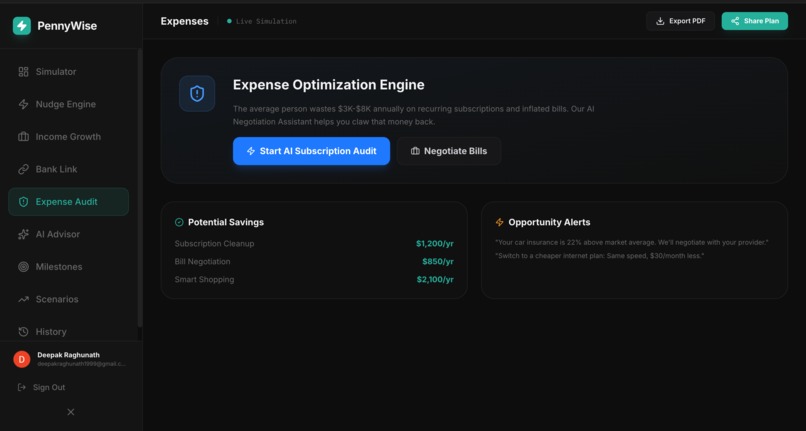Viewport: 806px width, 431px height.
Task: Click the Bill Negotiation row label
Action: (x=203, y=262)
